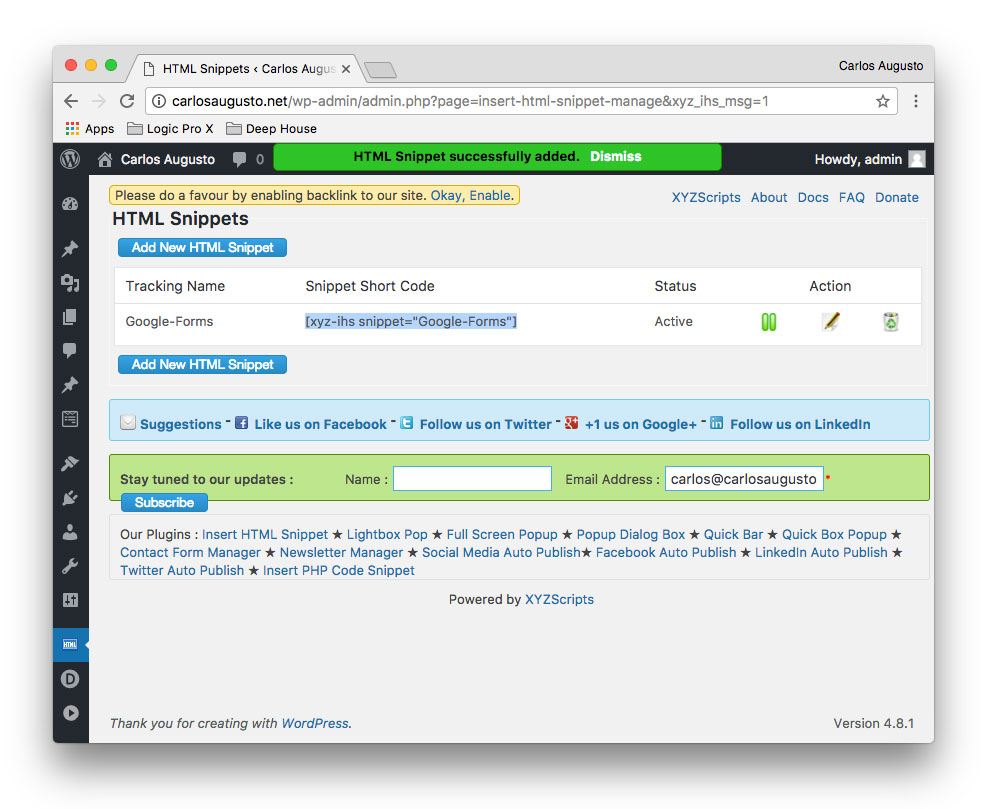This screenshot has height=809, width=993.
Task: Open the Users icon in the sidebar
Action: (x=70, y=532)
